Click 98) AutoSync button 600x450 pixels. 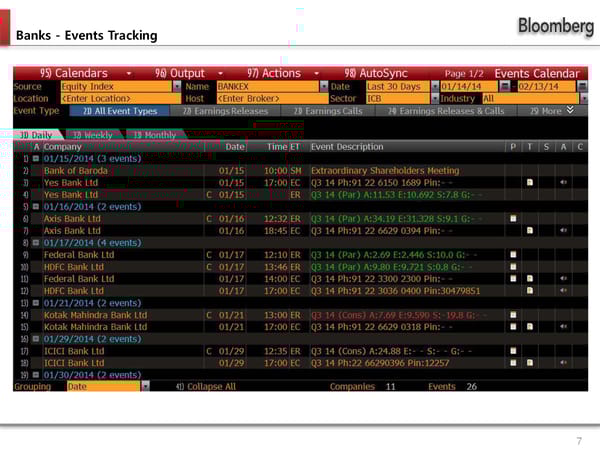[x=376, y=73]
